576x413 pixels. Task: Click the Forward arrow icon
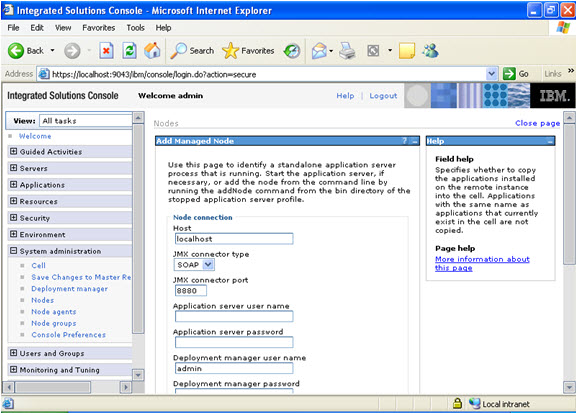click(72, 51)
